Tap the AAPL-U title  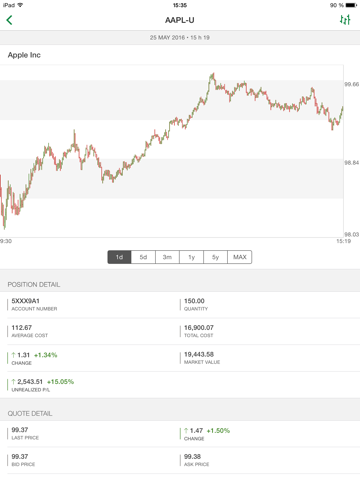pos(180,20)
